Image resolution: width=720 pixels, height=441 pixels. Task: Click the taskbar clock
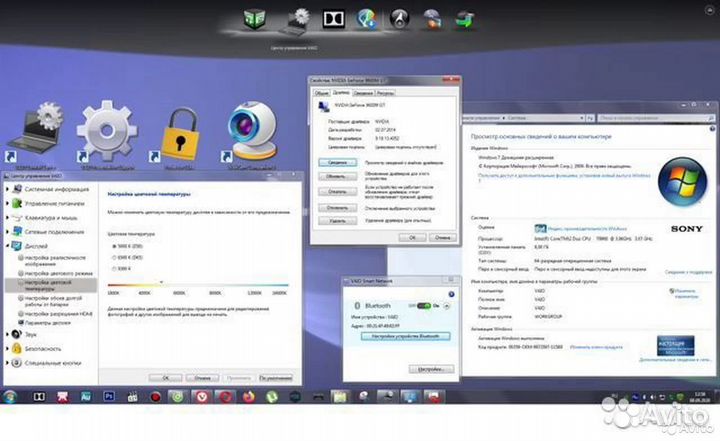click(700, 397)
